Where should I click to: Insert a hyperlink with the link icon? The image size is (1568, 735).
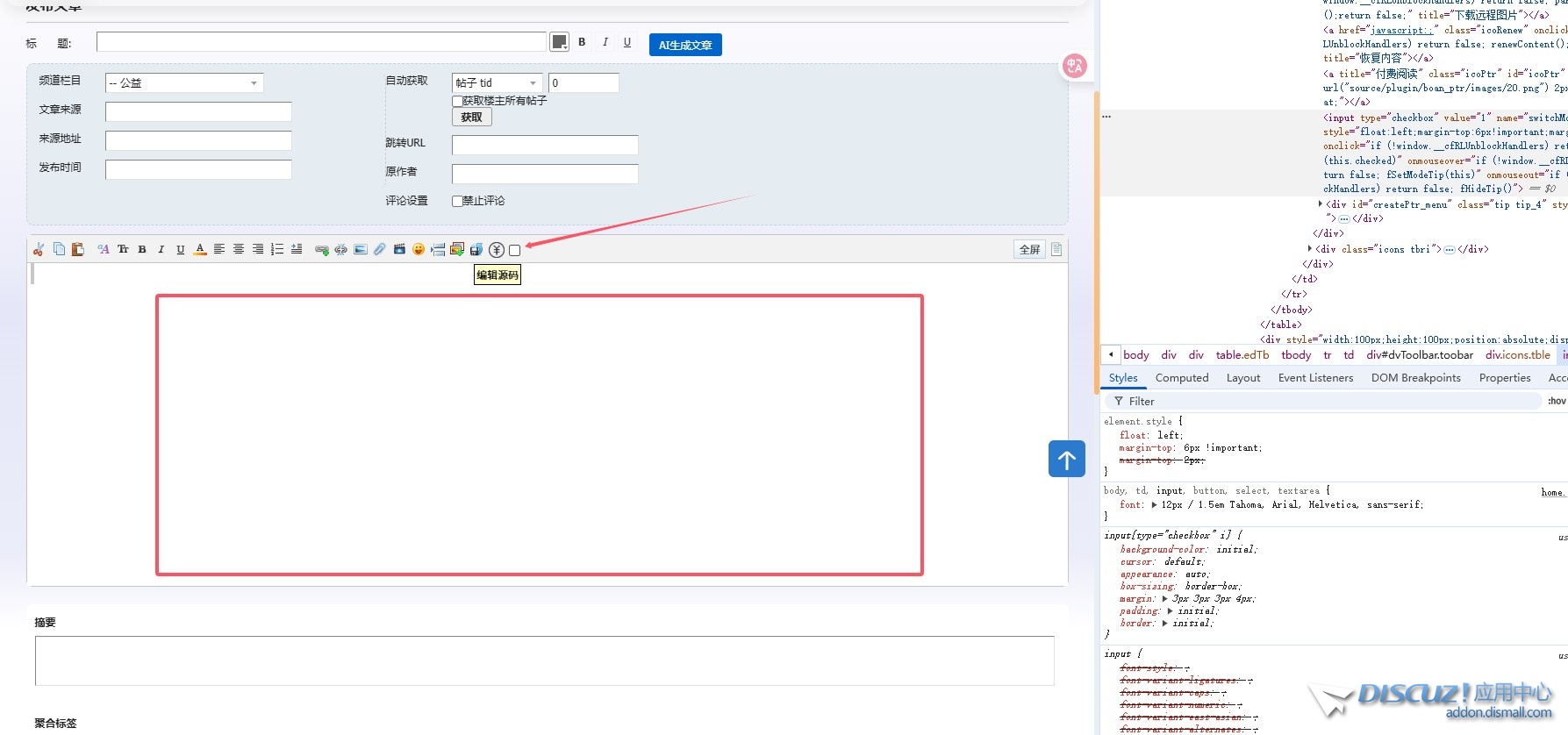click(x=322, y=250)
